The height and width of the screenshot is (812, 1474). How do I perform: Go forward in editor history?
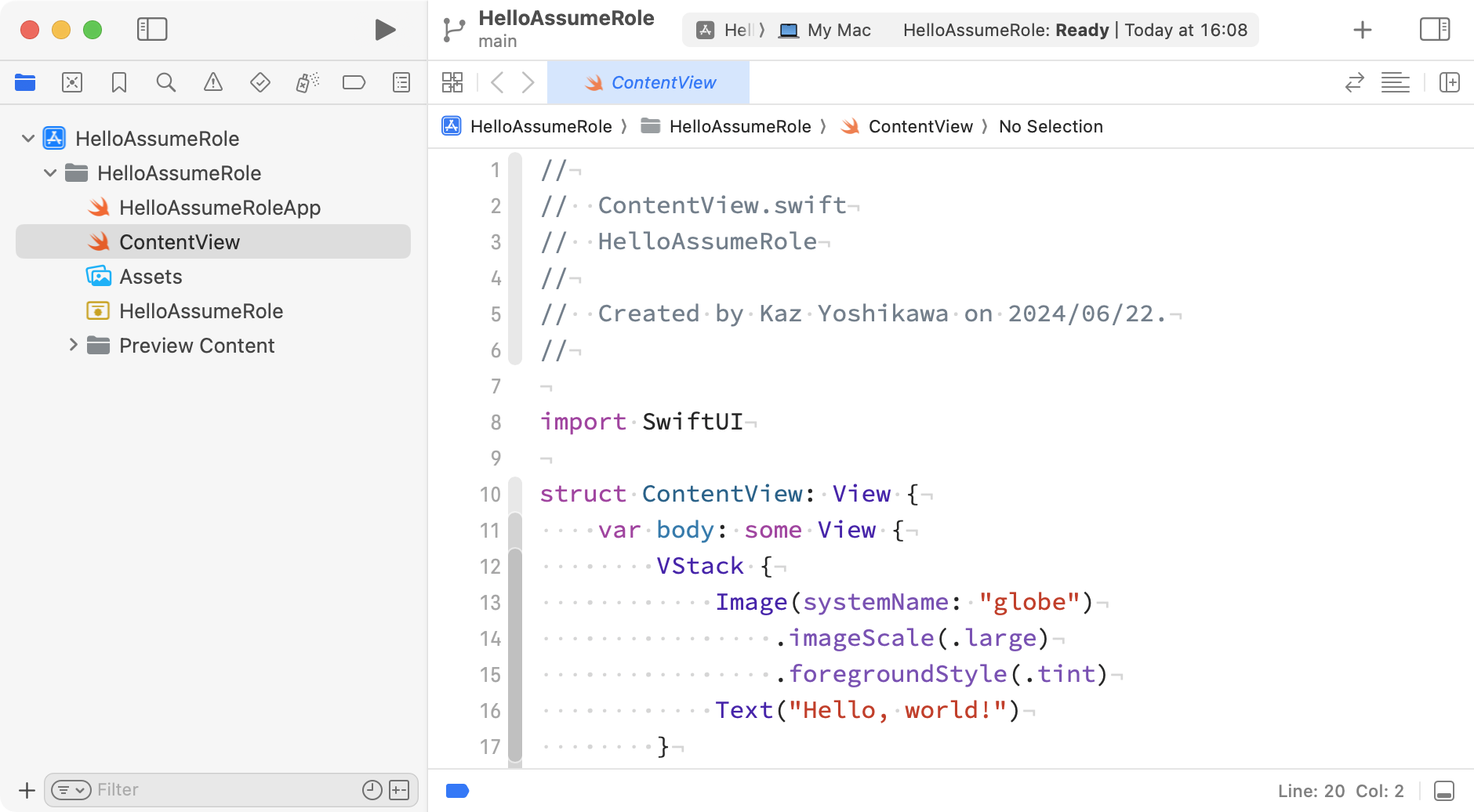pos(528,82)
